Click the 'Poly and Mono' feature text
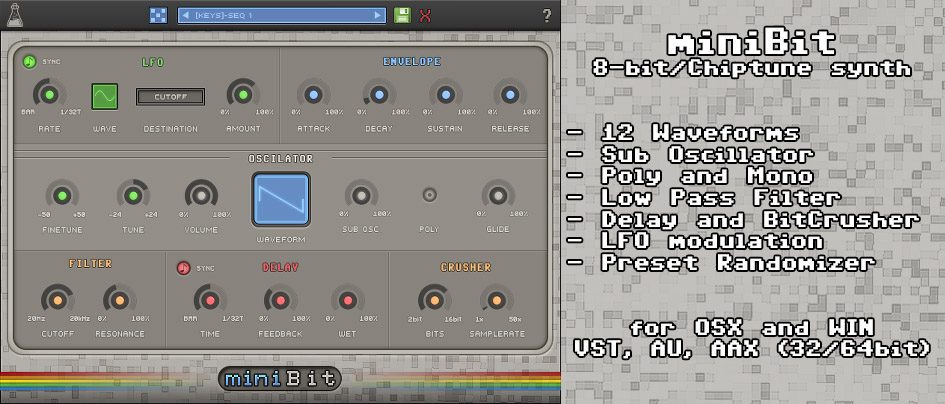Viewport: 945px width, 404px height. pos(707,177)
